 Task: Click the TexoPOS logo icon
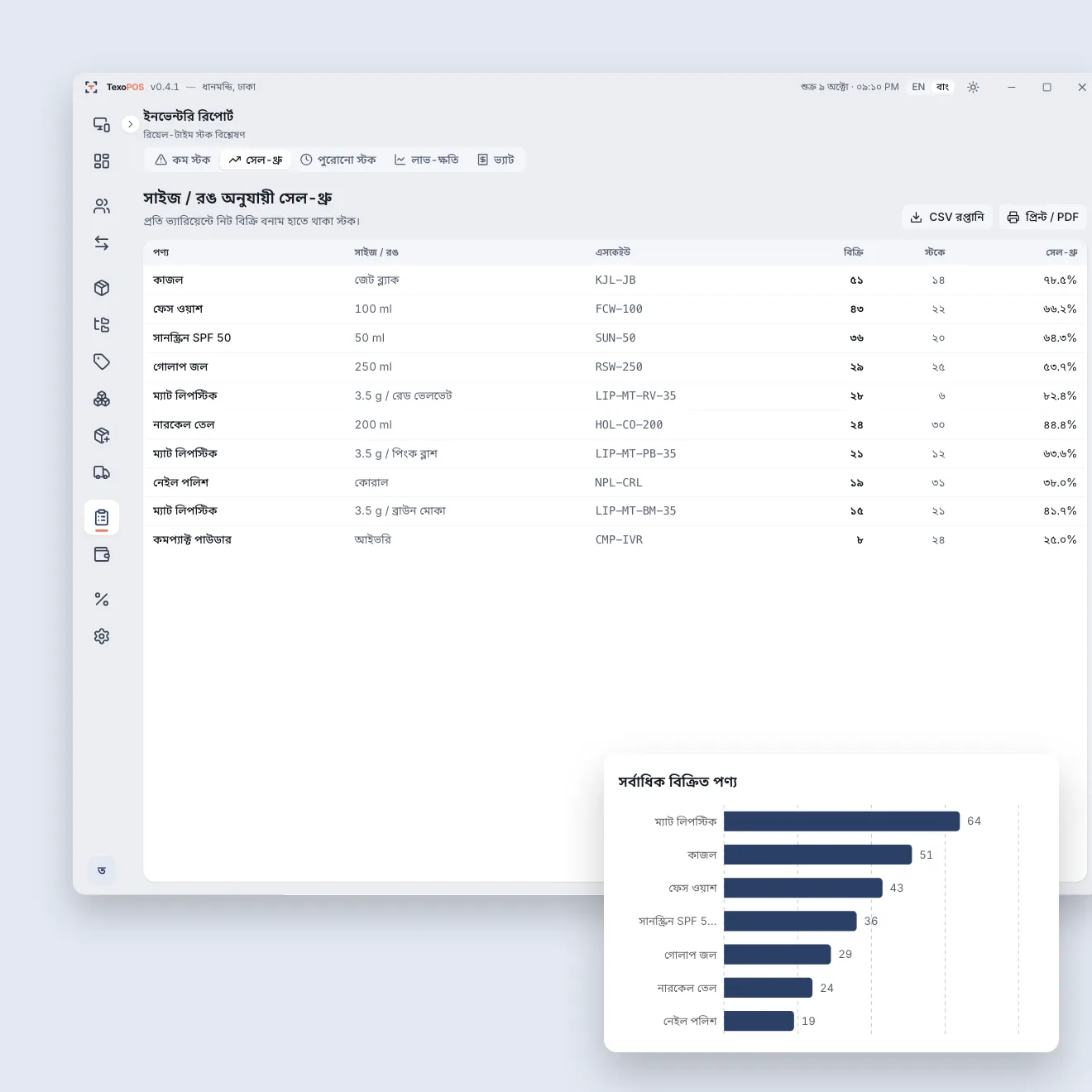point(91,87)
